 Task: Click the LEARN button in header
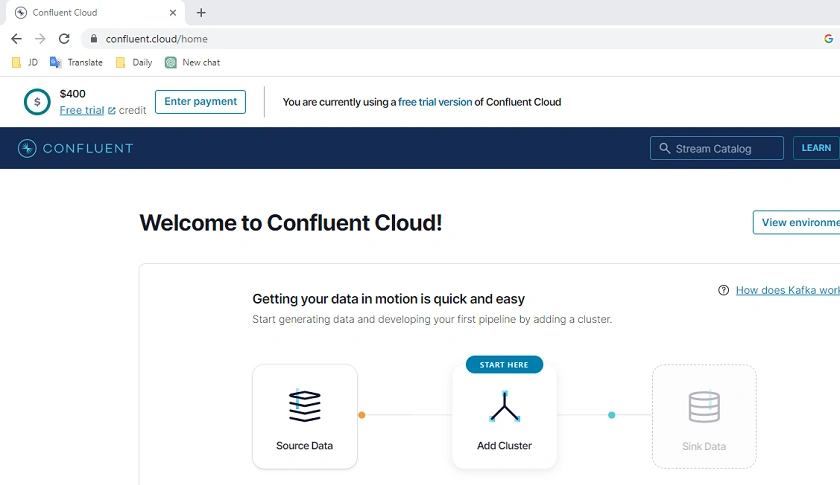point(816,148)
